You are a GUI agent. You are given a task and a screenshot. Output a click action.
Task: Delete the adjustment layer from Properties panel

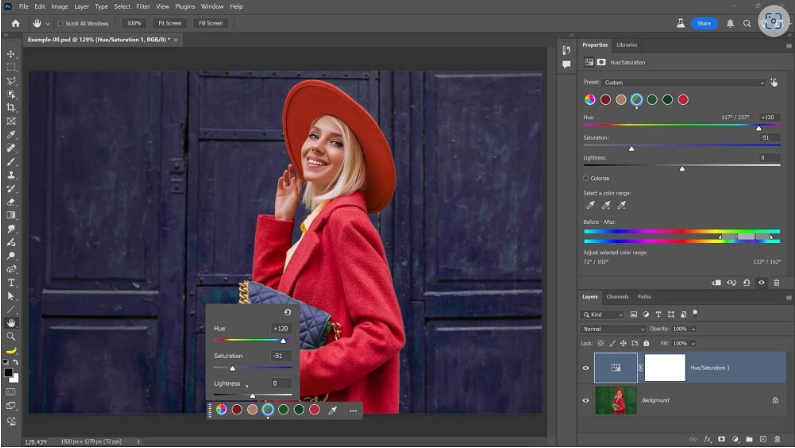point(776,283)
